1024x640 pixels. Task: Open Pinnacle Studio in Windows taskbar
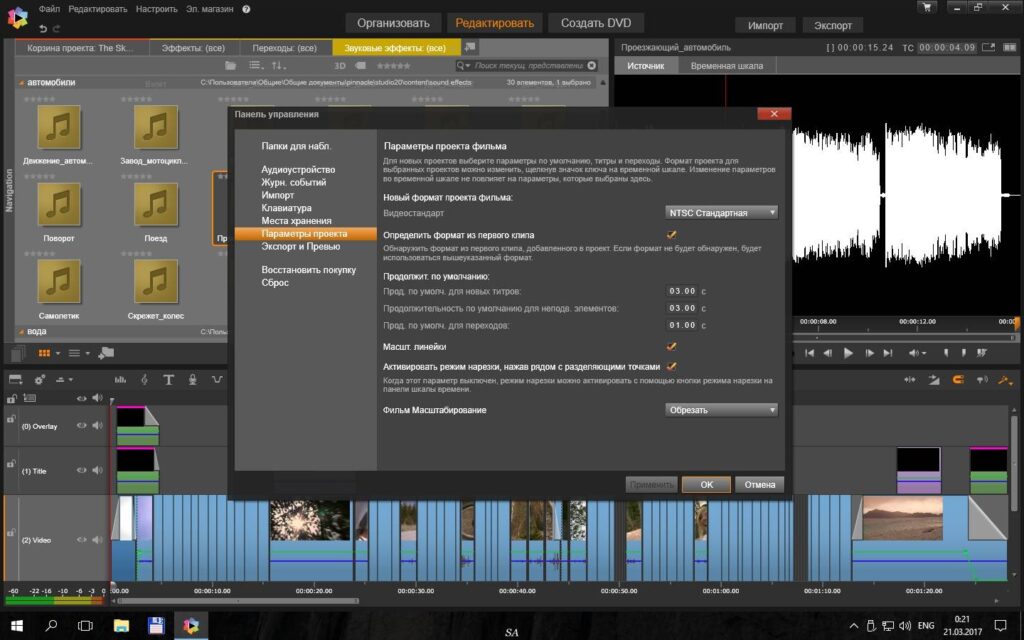click(x=191, y=626)
